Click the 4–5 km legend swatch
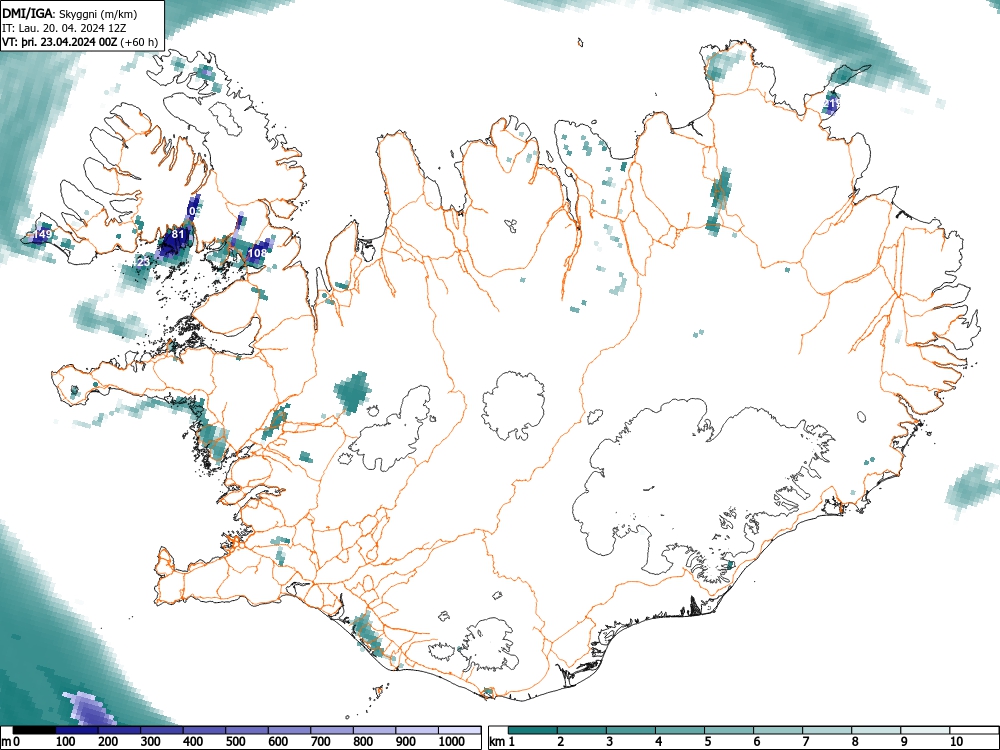Image resolution: width=1000 pixels, height=750 pixels. [x=679, y=730]
